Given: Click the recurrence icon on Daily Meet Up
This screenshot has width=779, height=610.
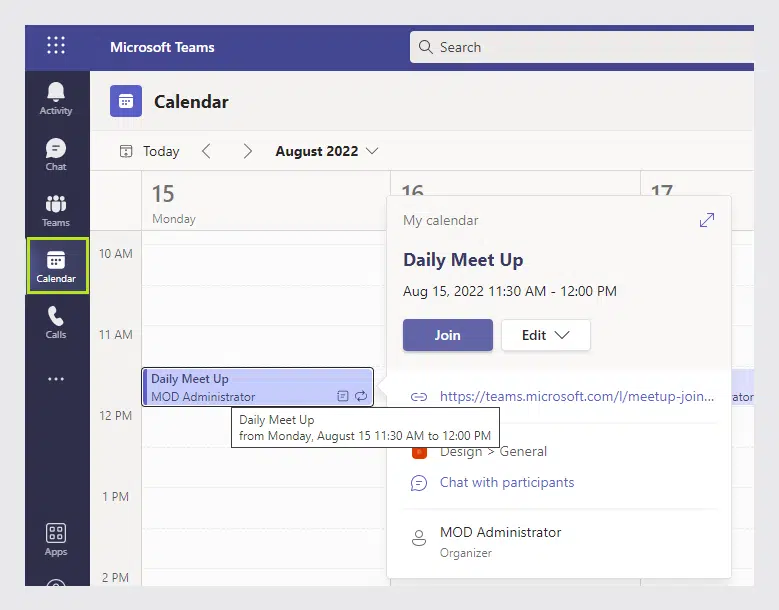Looking at the screenshot, I should click(x=361, y=396).
